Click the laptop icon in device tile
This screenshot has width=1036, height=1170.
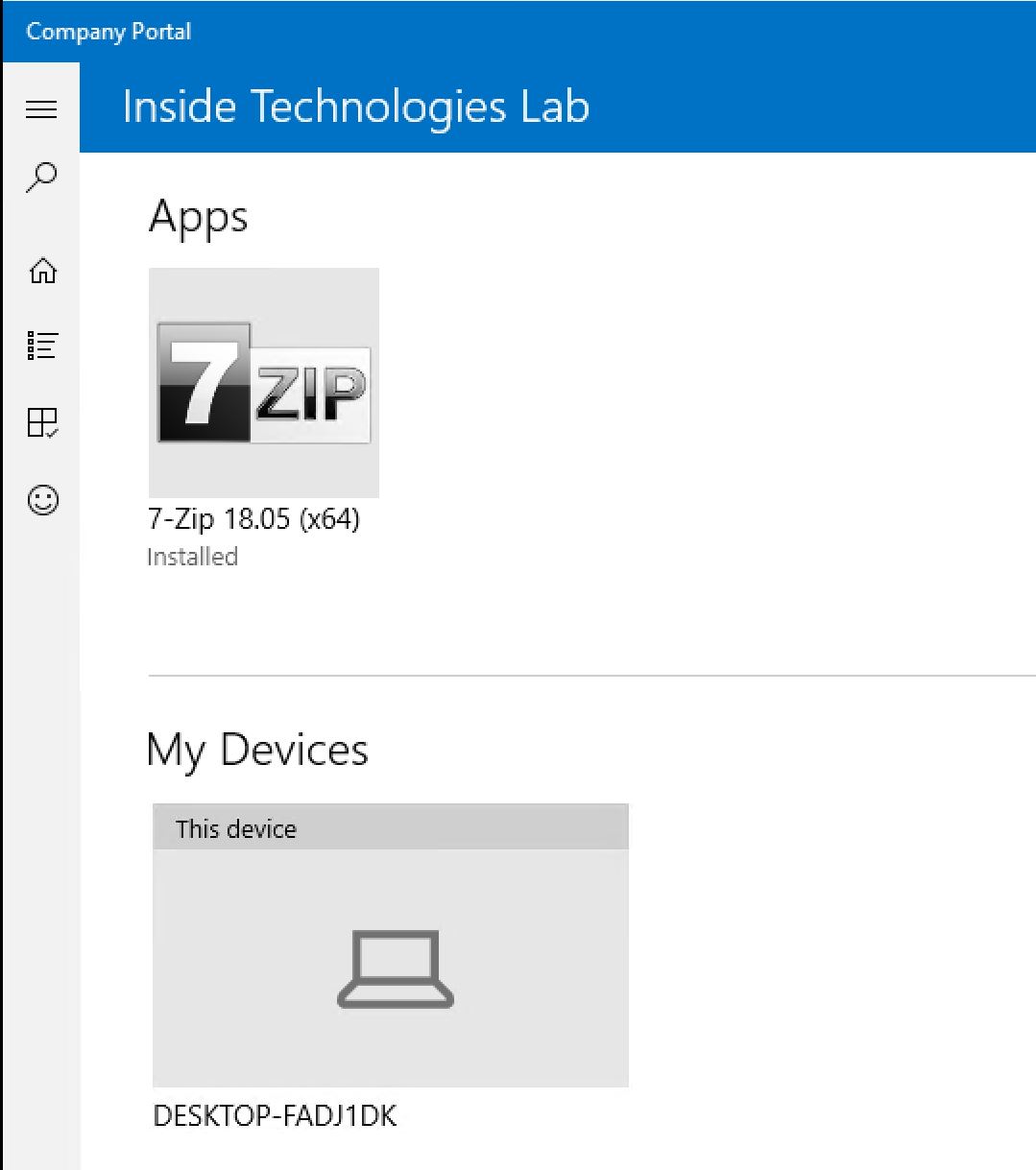[x=395, y=968]
